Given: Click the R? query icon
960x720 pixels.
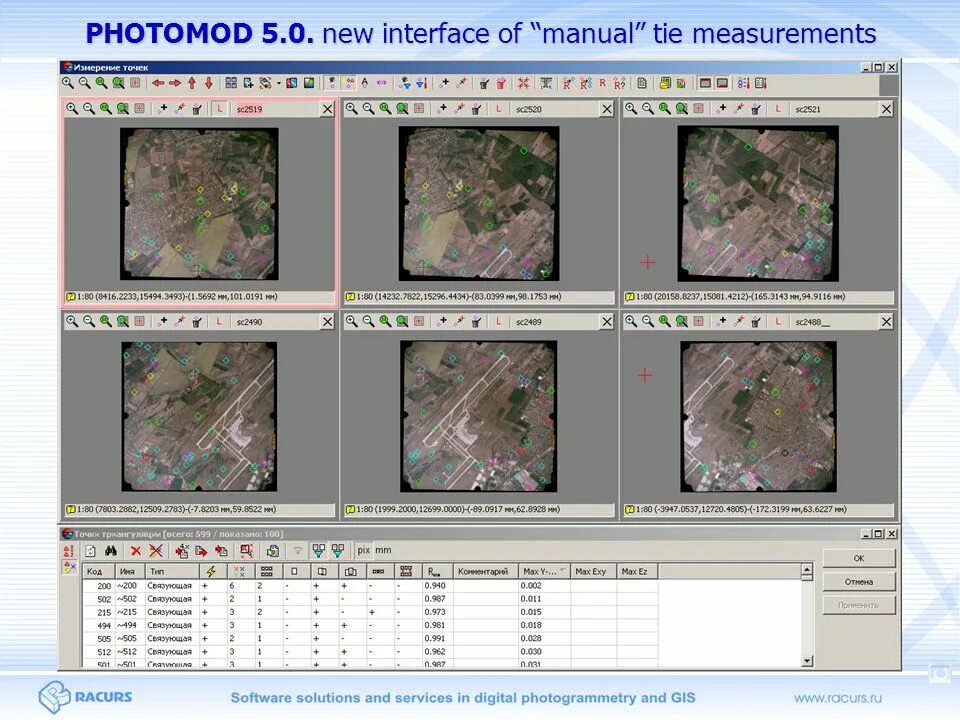Looking at the screenshot, I should point(620,83).
